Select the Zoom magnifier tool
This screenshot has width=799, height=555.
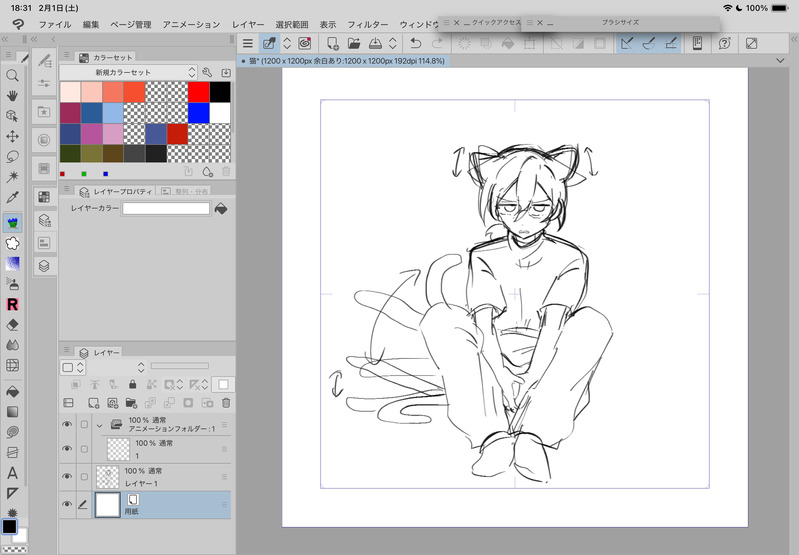click(x=12, y=76)
